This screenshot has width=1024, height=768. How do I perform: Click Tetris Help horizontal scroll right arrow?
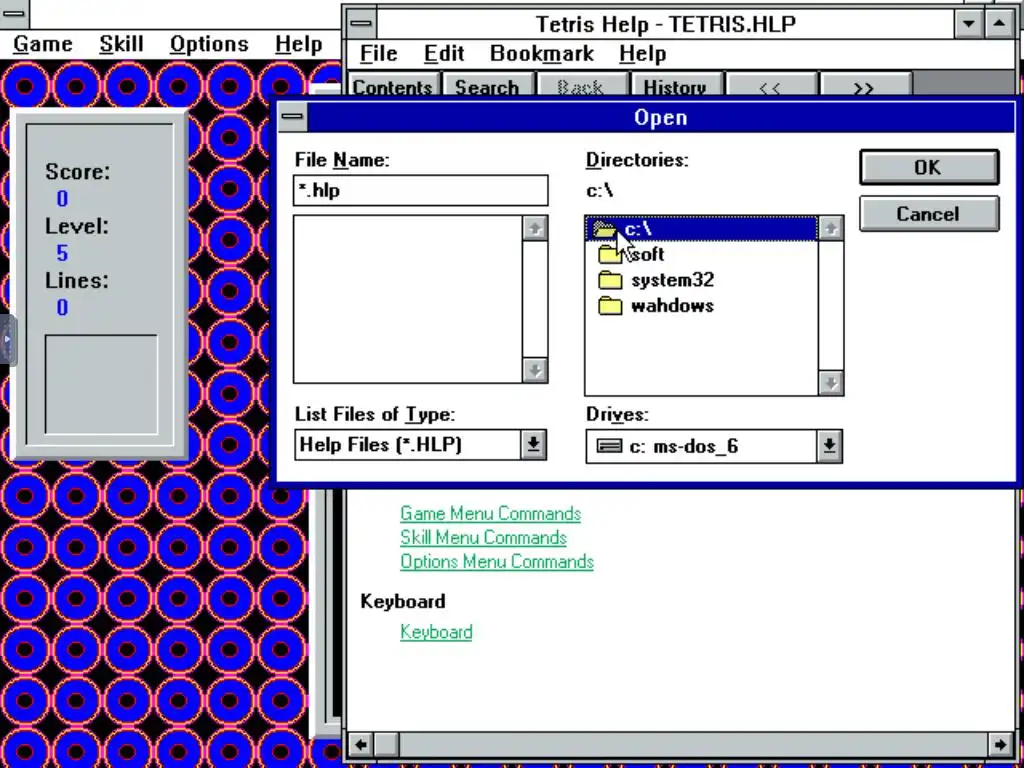coord(1000,744)
